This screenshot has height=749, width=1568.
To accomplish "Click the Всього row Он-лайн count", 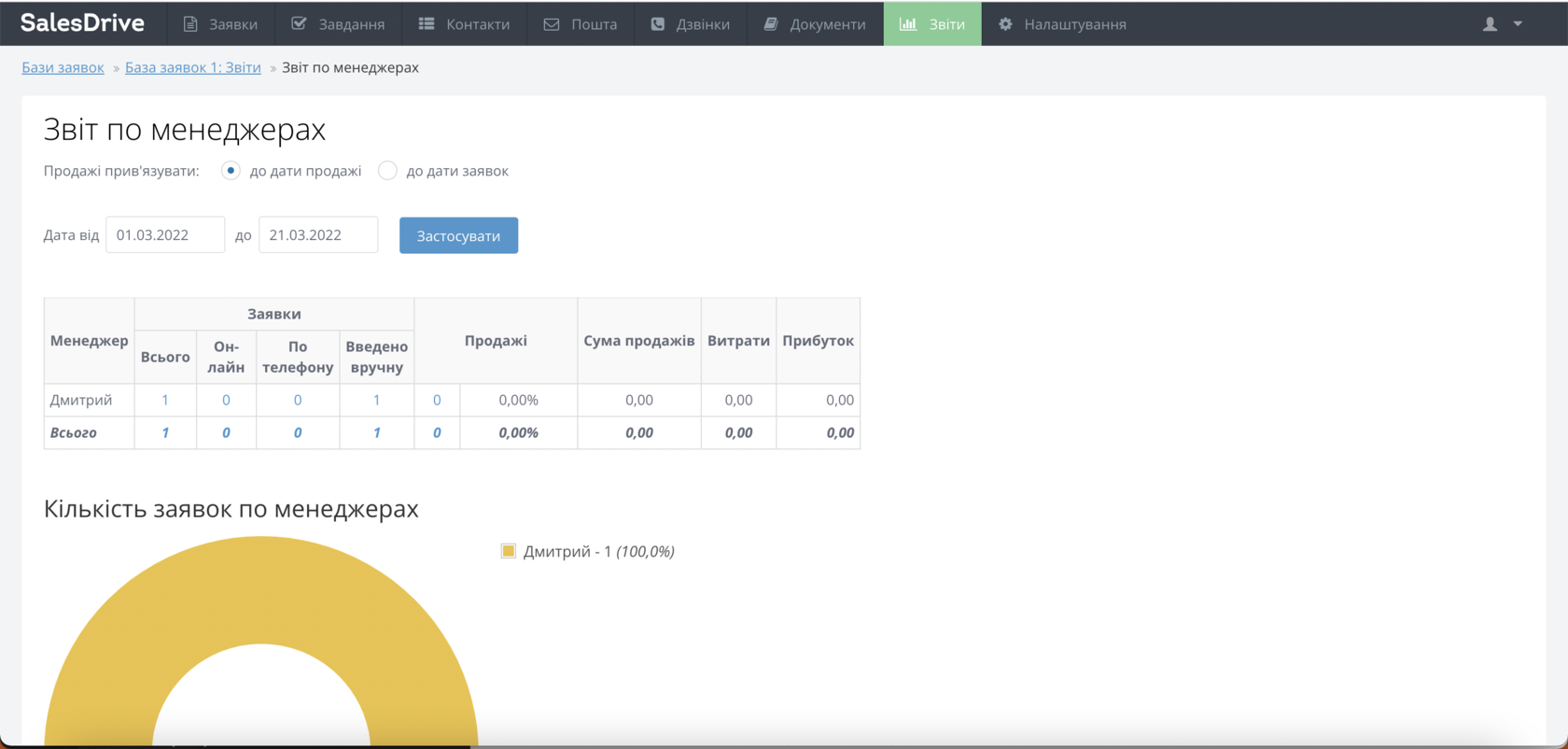I will (226, 432).
